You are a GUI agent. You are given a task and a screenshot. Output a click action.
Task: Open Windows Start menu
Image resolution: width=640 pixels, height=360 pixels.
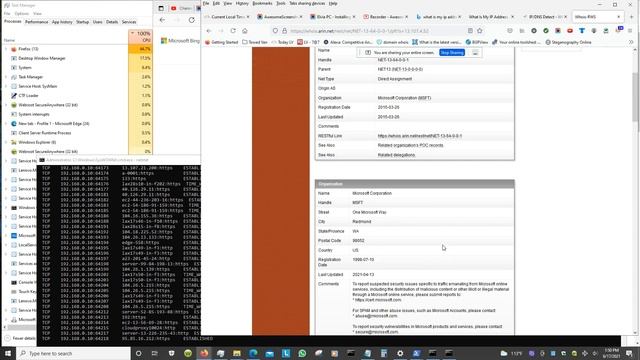(8, 353)
